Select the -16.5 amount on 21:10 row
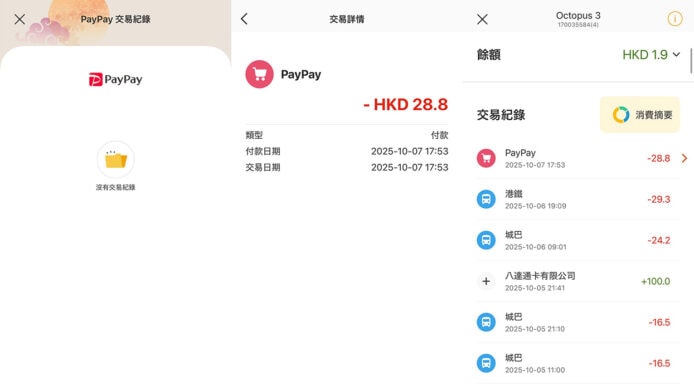The height and width of the screenshot is (390, 694). 659,322
